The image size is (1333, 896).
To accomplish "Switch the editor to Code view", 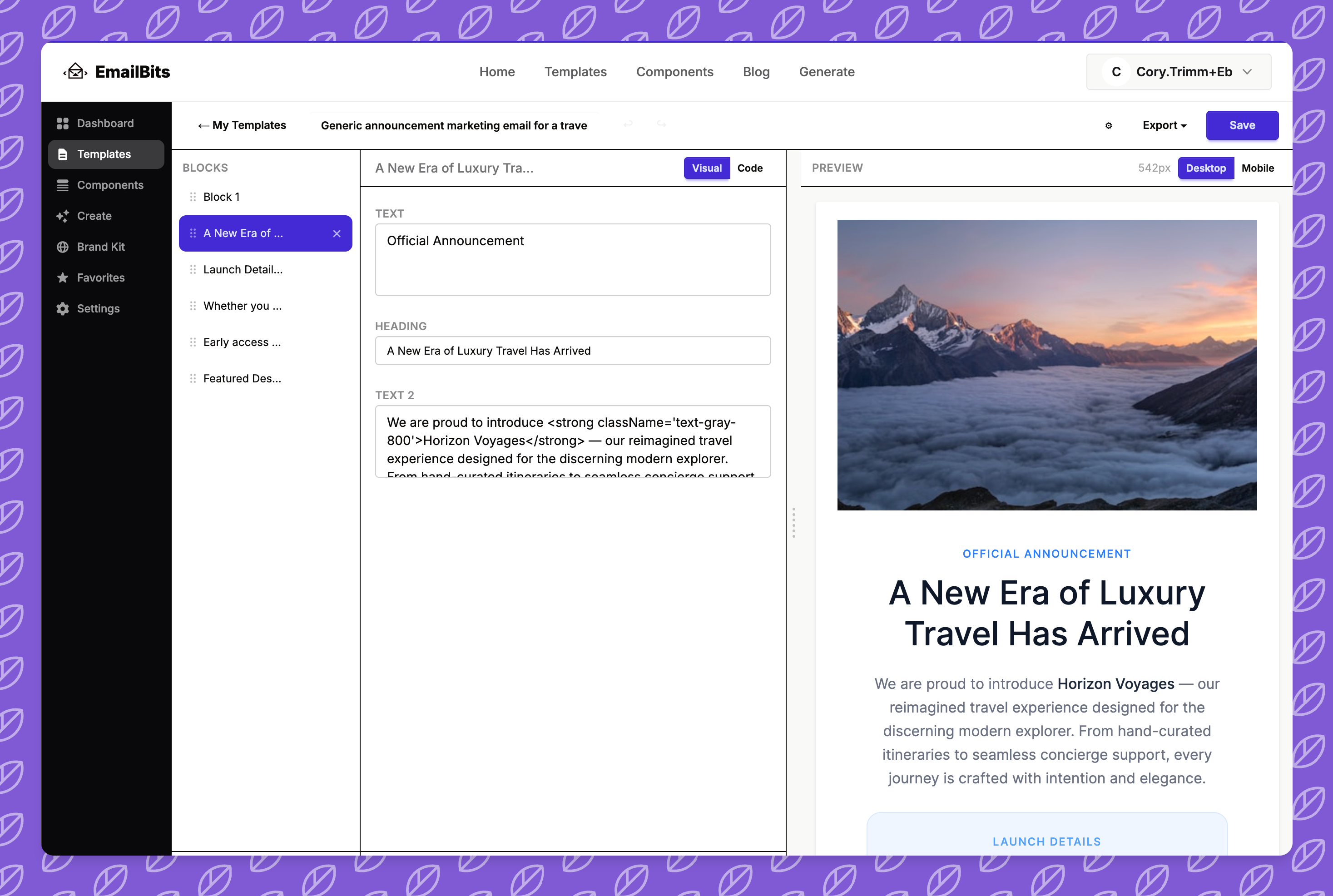I will (x=750, y=168).
